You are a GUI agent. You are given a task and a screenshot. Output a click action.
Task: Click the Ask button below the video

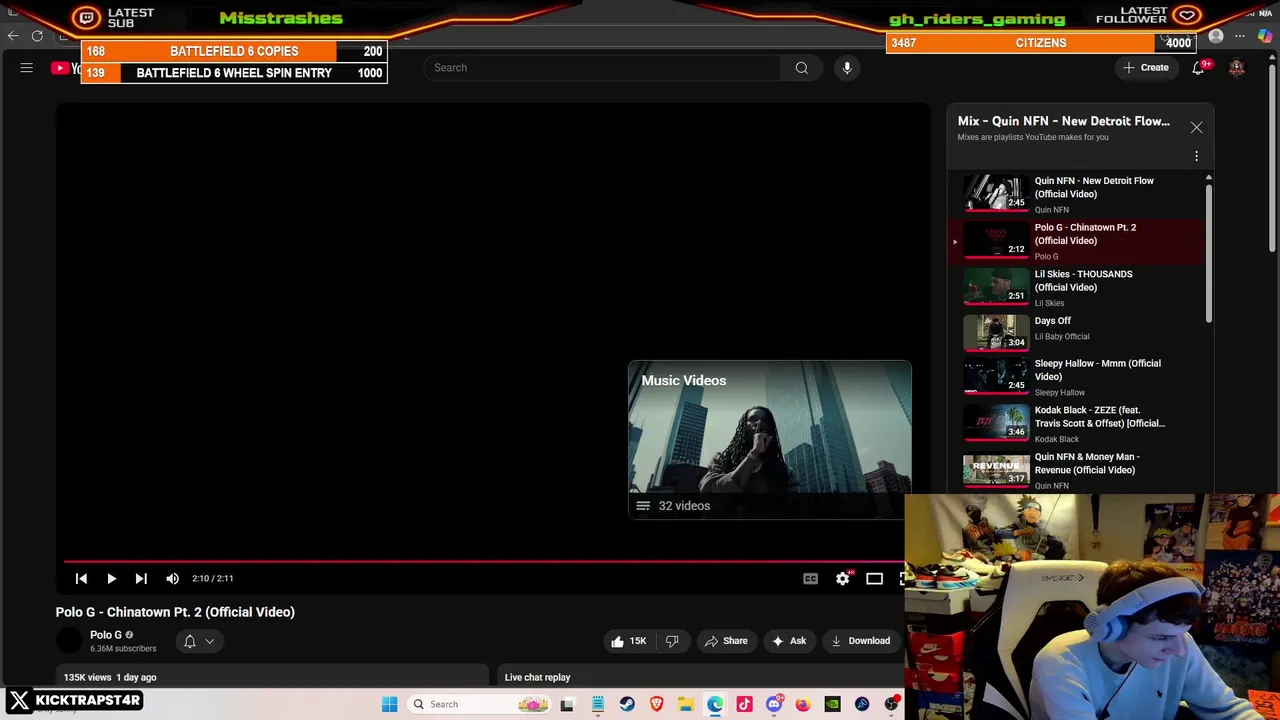[788, 641]
